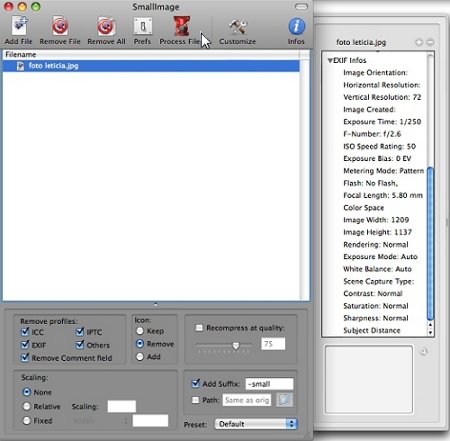This screenshot has height=441, width=450.
Task: Select the Remove icon radio button
Action: 140,344
